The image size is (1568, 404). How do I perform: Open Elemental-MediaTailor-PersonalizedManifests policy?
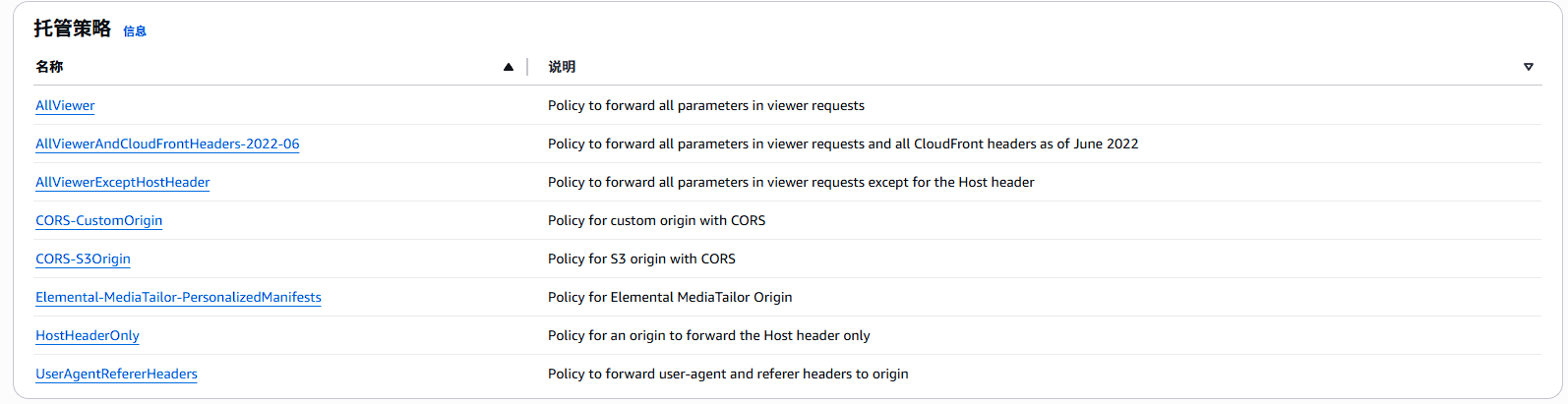tap(178, 297)
